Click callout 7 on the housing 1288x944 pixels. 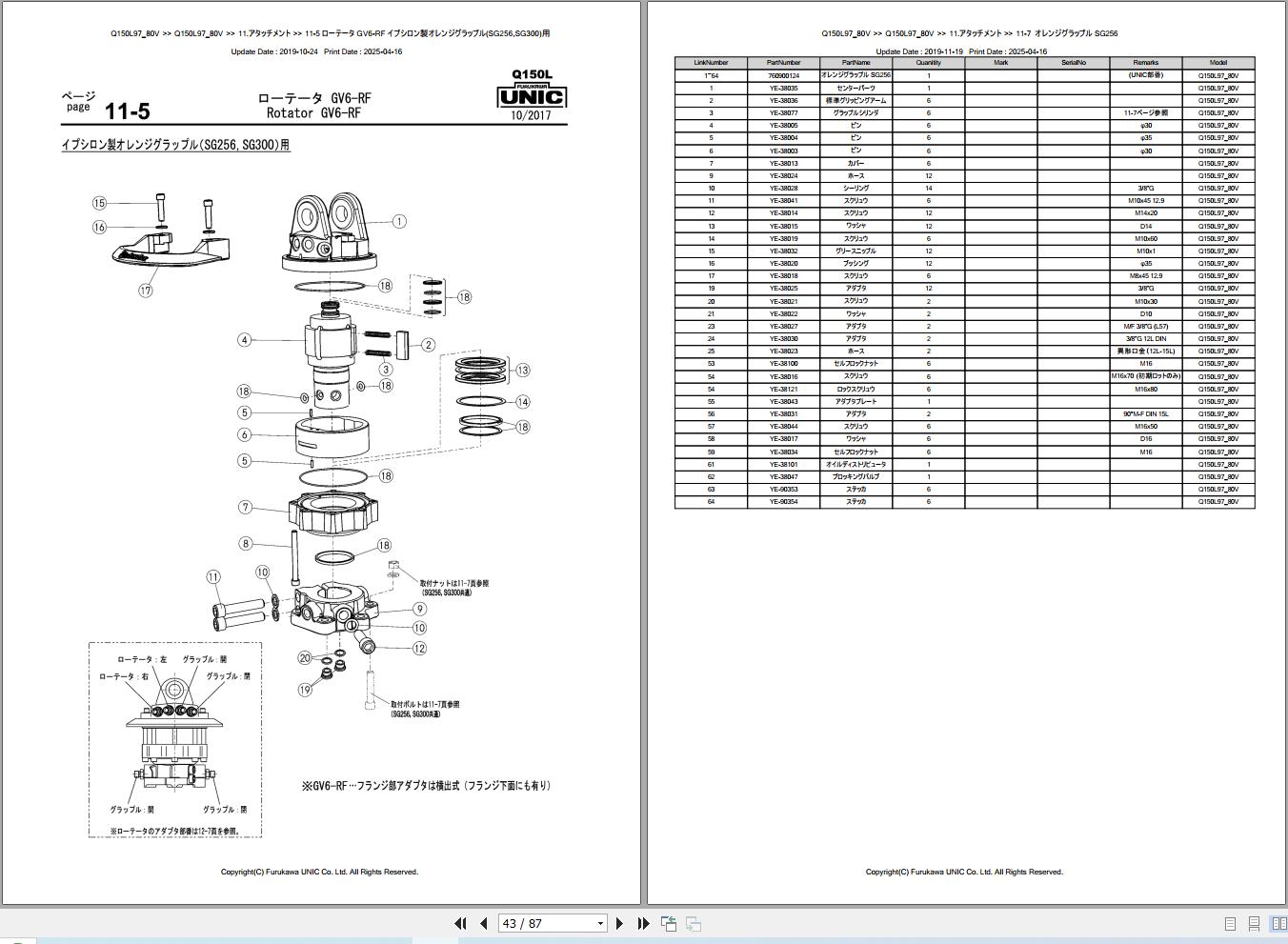(x=245, y=508)
